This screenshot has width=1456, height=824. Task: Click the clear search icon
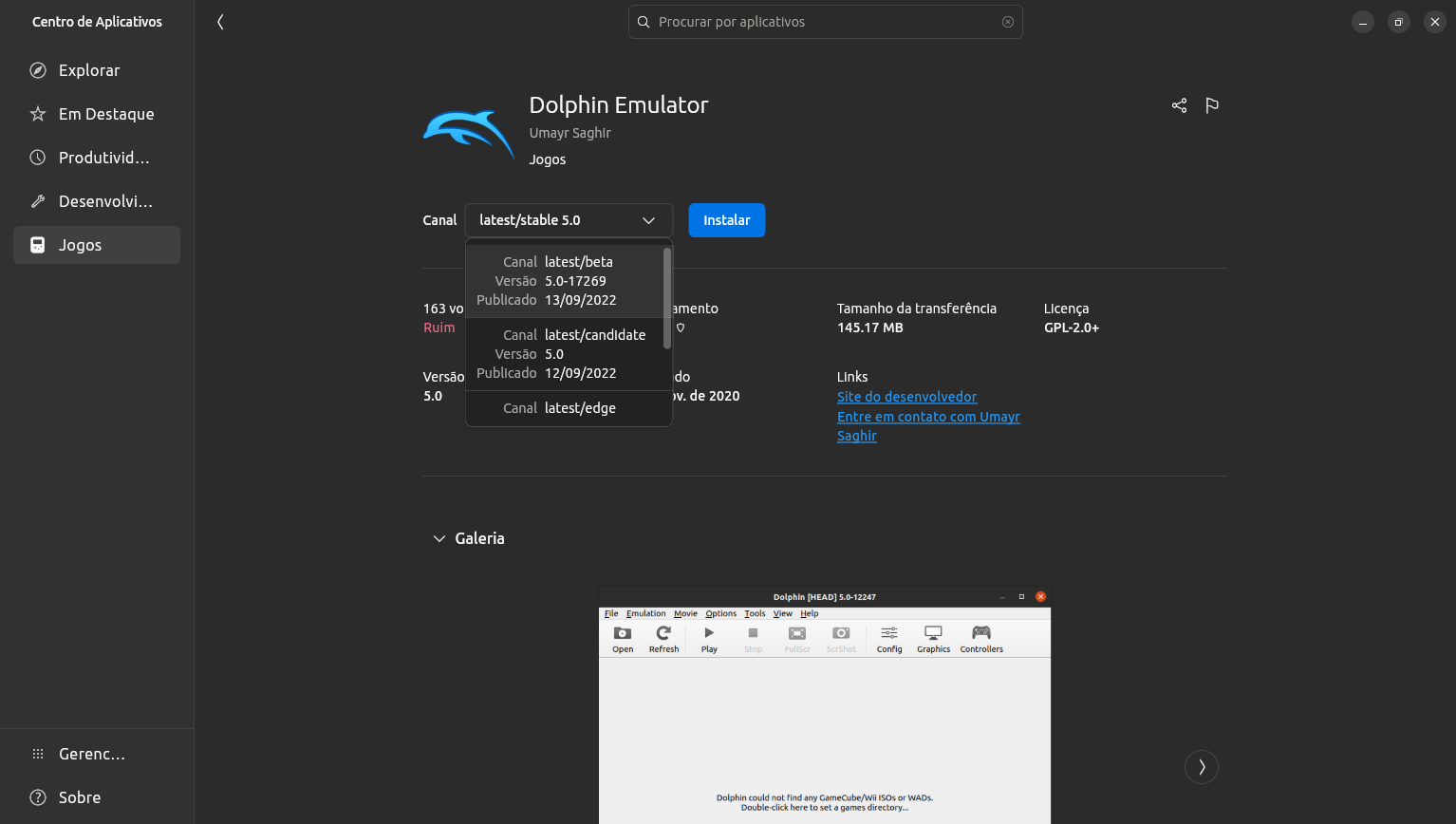tap(1008, 22)
